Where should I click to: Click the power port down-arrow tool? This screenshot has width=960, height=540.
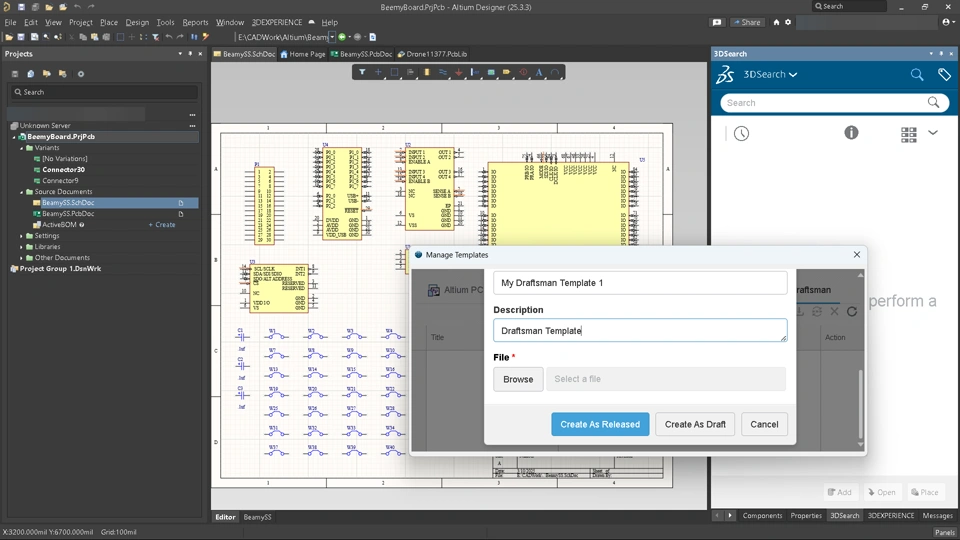pyautogui.click(x=459, y=72)
